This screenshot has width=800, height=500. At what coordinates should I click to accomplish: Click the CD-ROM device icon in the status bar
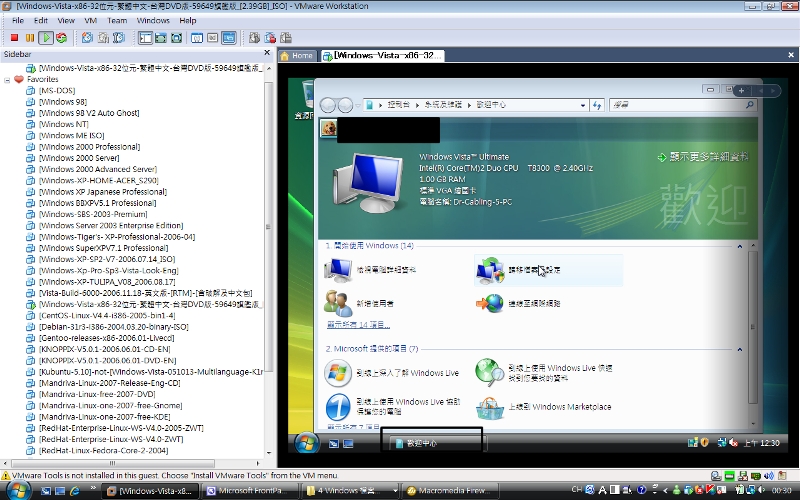coord(716,476)
